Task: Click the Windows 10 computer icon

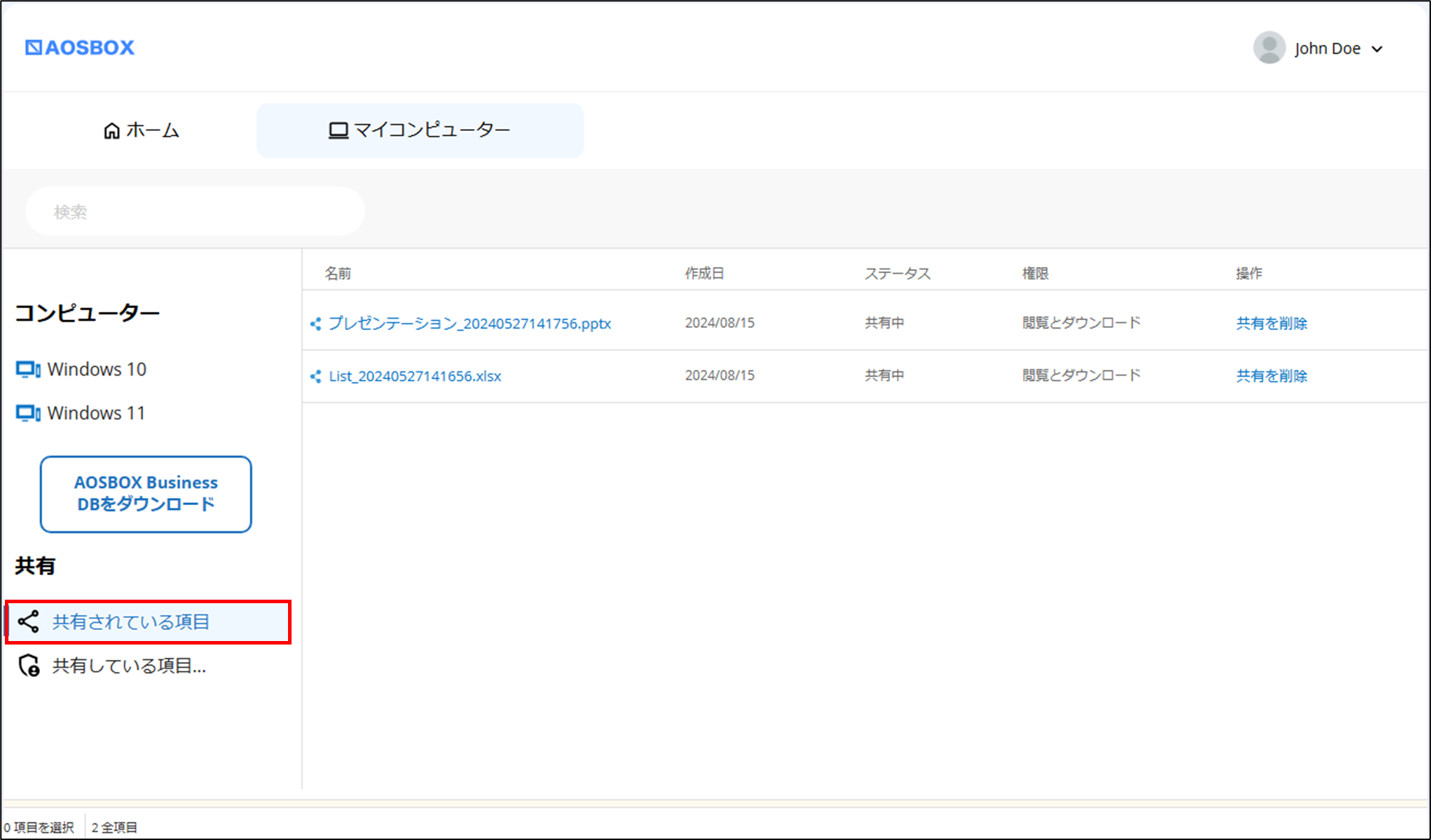Action: point(28,369)
